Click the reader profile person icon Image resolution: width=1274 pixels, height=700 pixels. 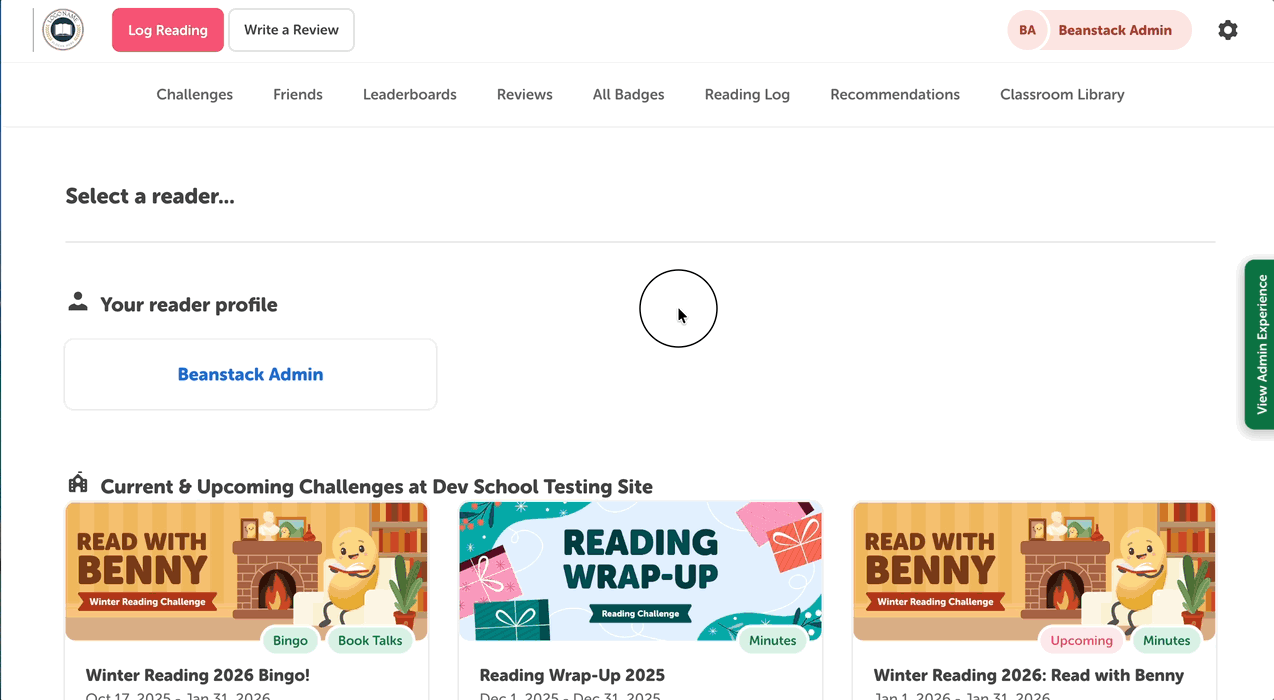point(78,302)
